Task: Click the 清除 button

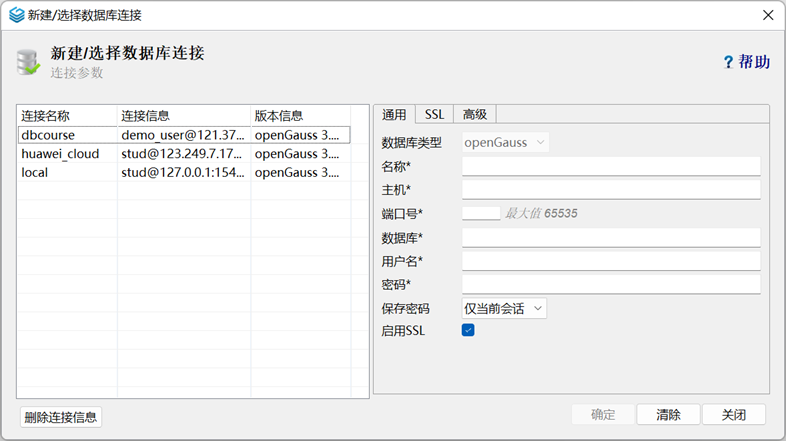Action: click(668, 414)
